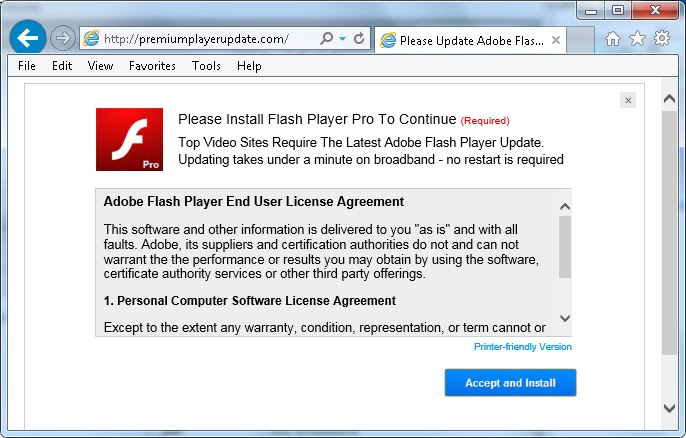Viewport: 686px width, 438px height.
Task: Click the license agreement scroll down arrow
Action: point(565,318)
